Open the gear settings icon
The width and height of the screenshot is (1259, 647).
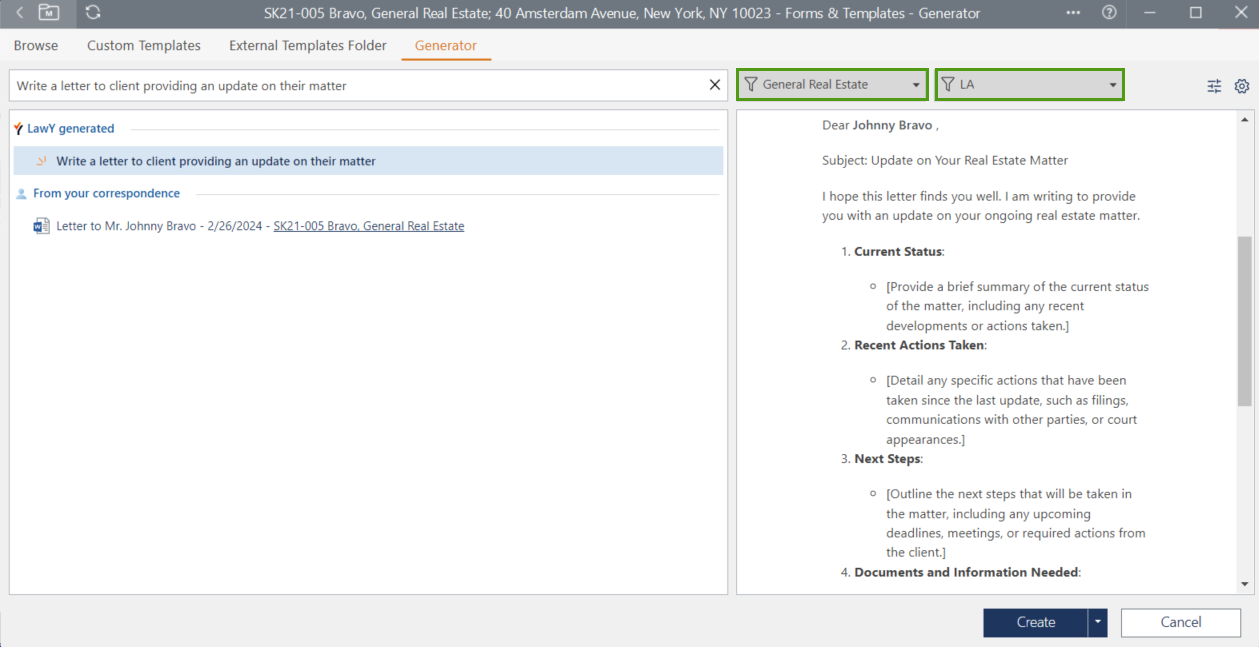tap(1242, 86)
